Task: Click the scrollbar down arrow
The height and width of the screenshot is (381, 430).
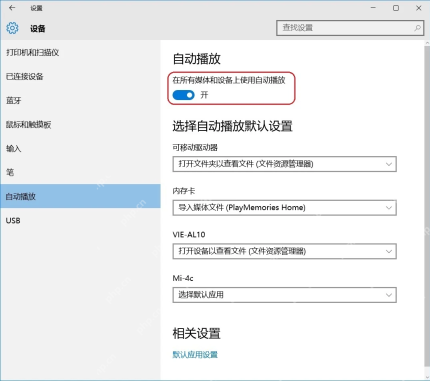Action: [x=427, y=377]
